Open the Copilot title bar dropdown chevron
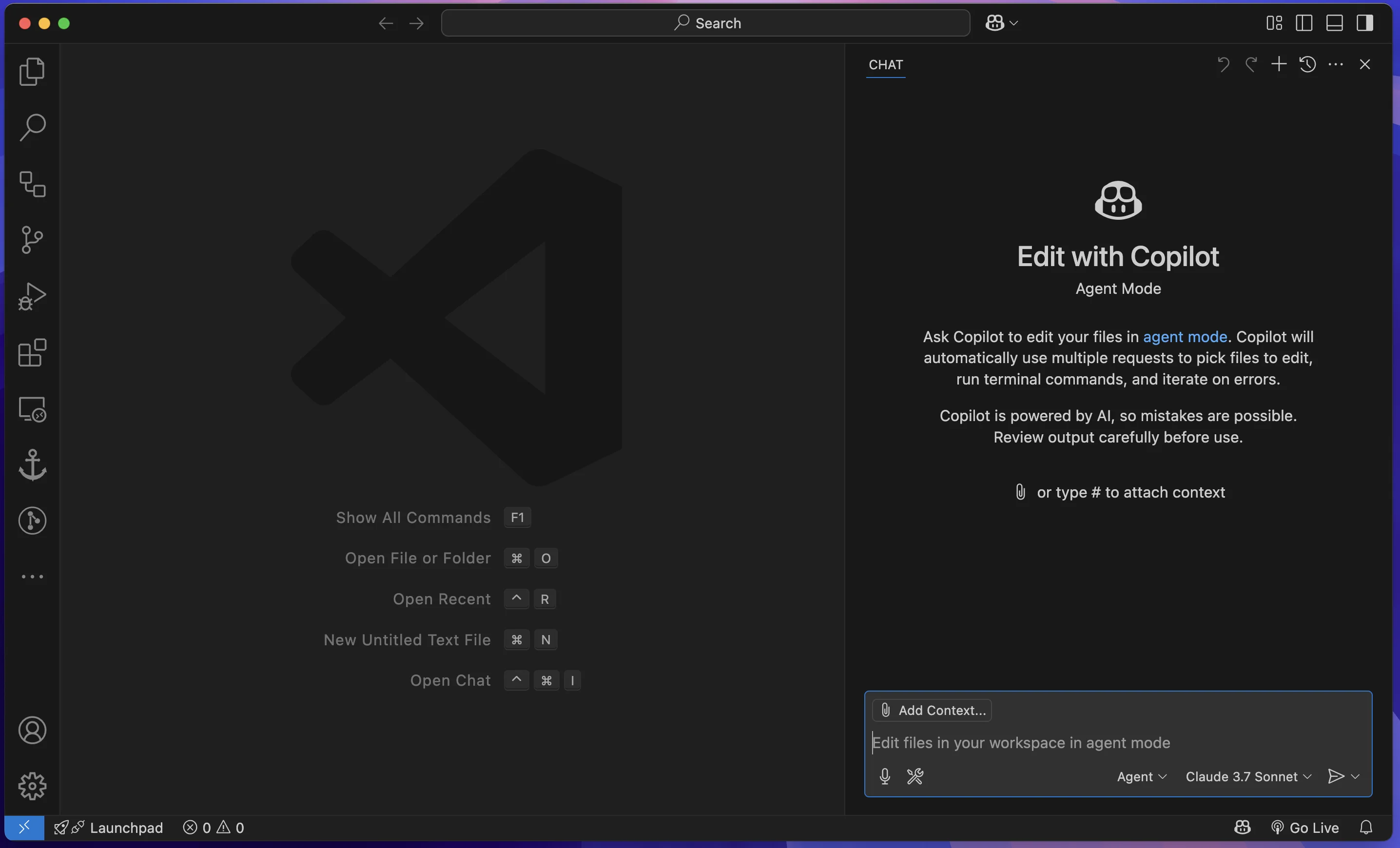The height and width of the screenshot is (848, 1400). (1014, 23)
